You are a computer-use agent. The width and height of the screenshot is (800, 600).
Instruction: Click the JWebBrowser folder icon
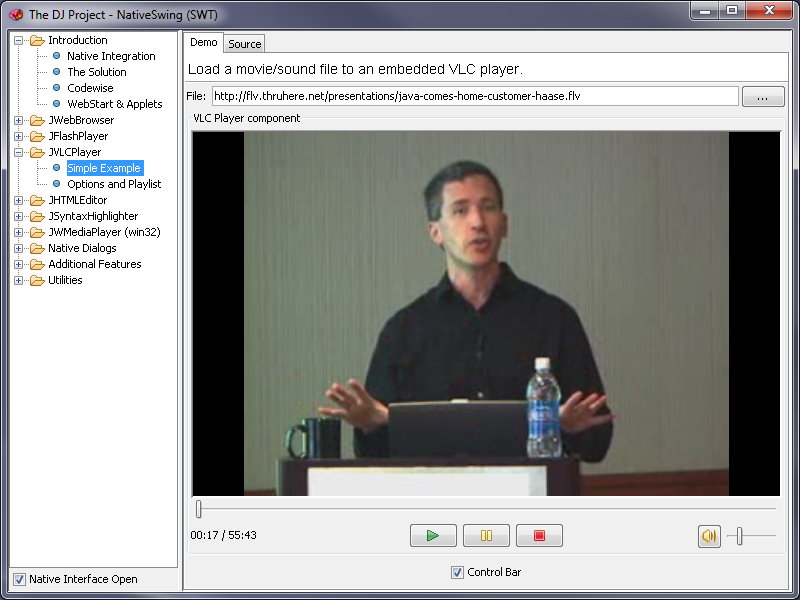point(37,120)
